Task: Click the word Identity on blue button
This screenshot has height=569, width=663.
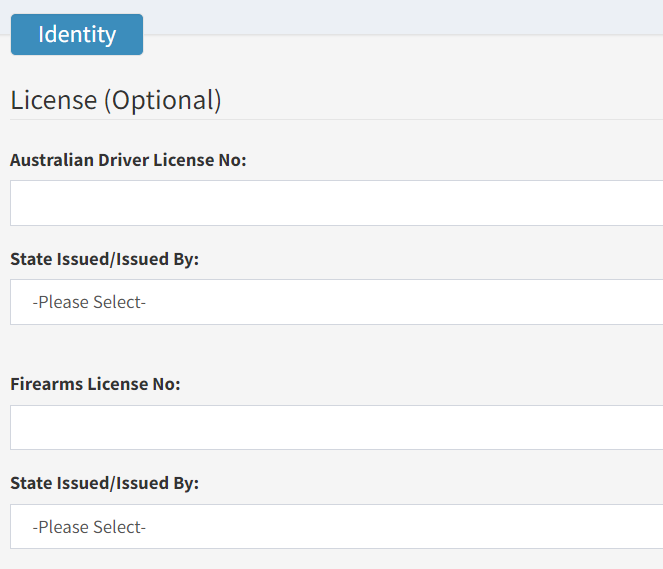Action: pos(77,35)
